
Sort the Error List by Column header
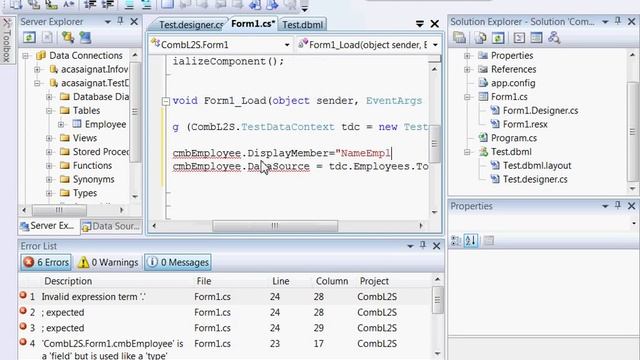[332, 281]
